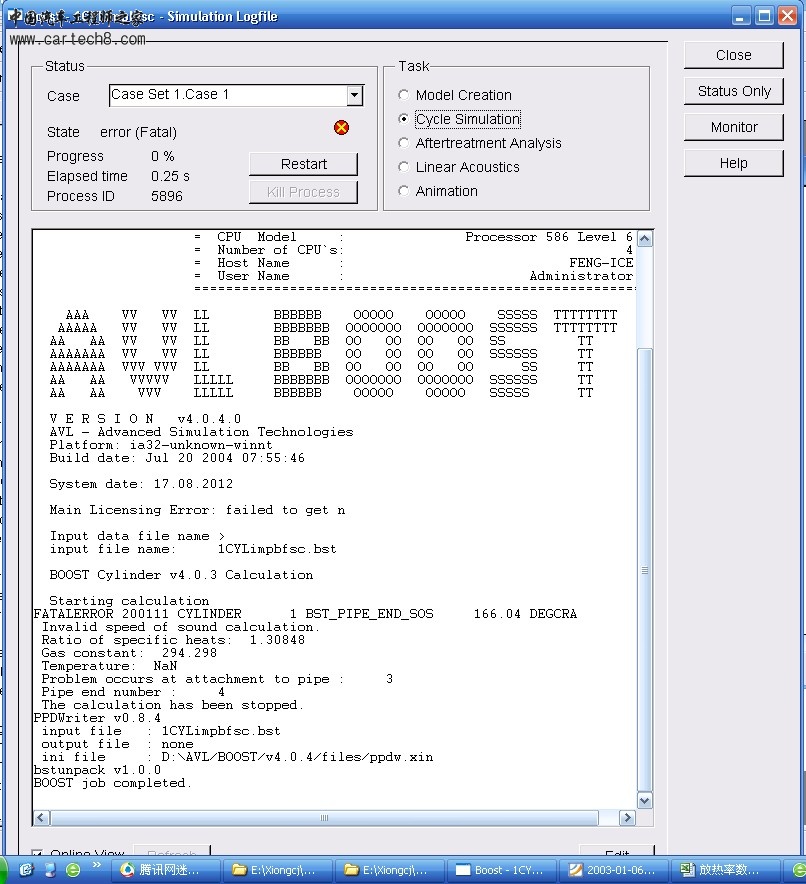806x884 pixels.
Task: Click the Status Only button
Action: [x=733, y=91]
